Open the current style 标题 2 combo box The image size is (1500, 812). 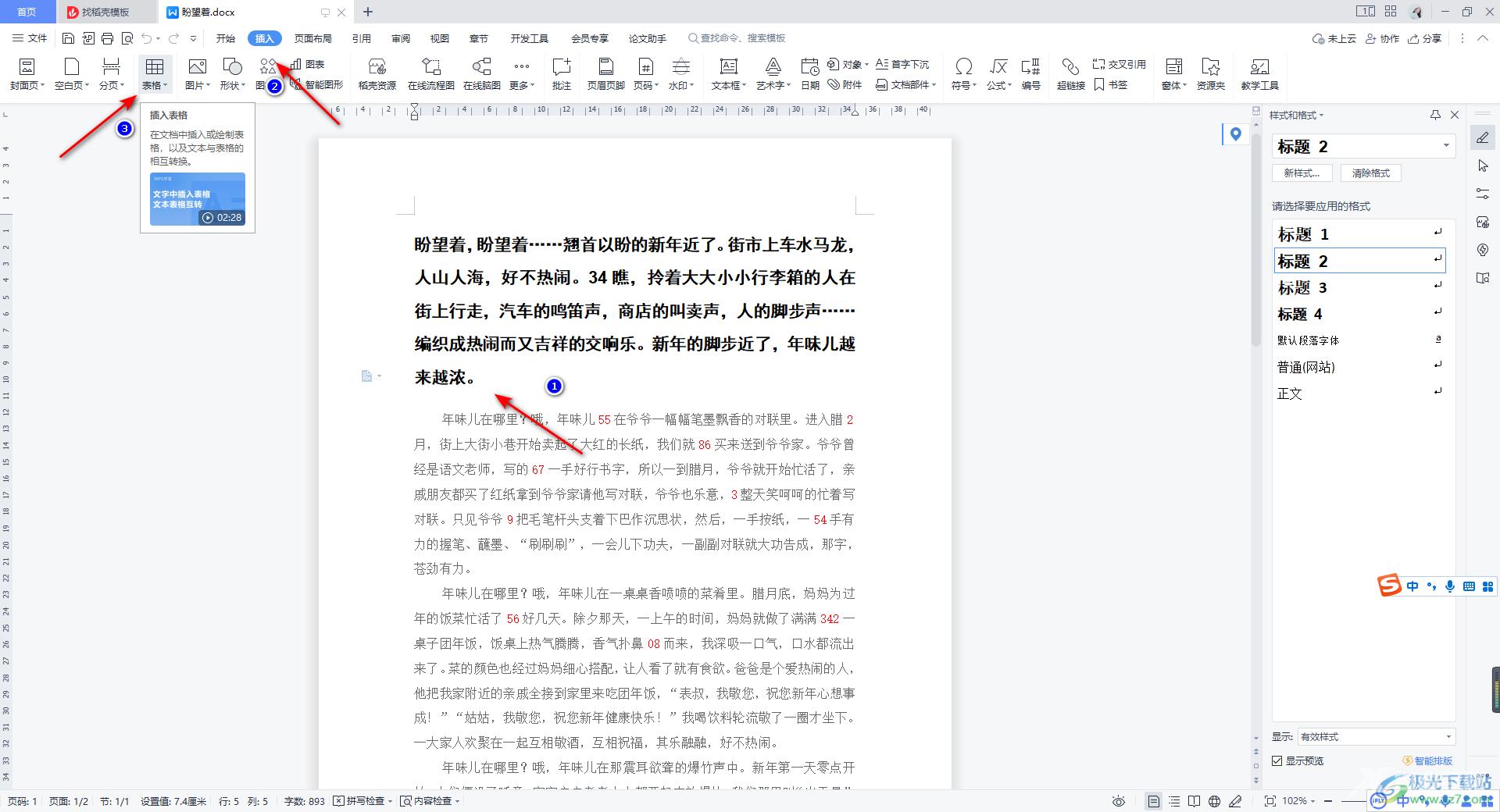click(1364, 146)
